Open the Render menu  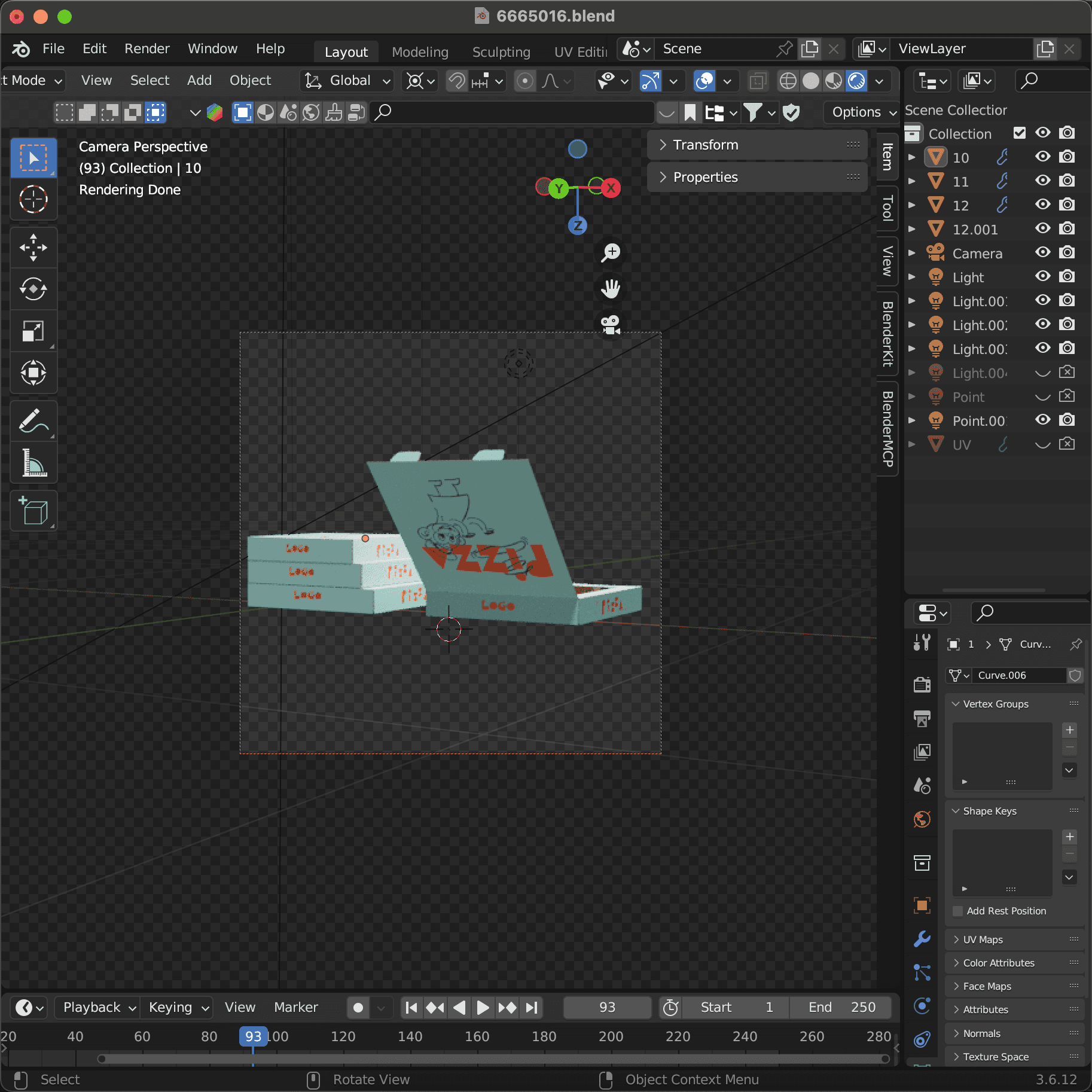[x=147, y=49]
